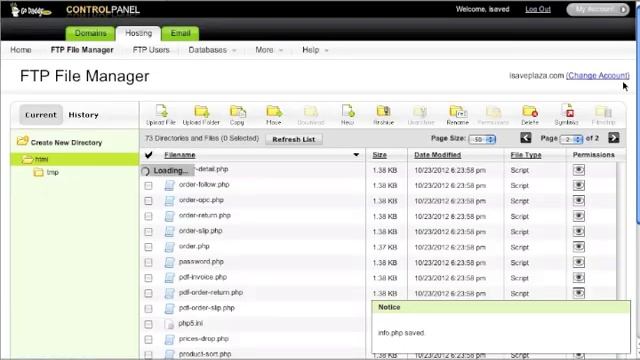Click the file icon of order-follow.php
Viewport: 640px width, 360px height.
[169, 185]
